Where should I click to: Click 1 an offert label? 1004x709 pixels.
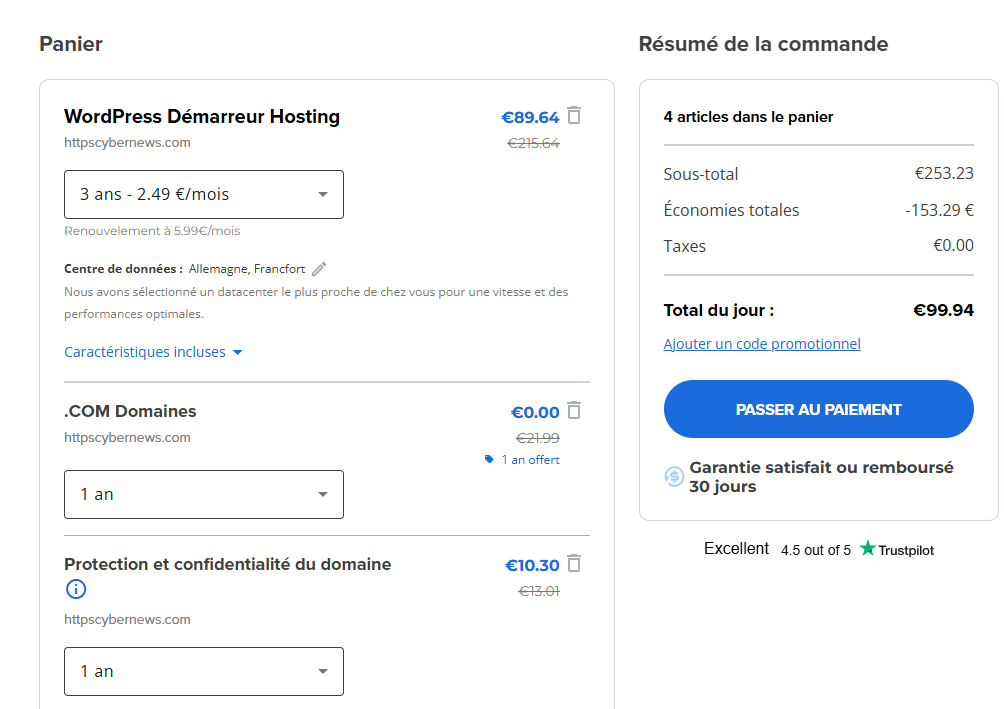pos(530,460)
